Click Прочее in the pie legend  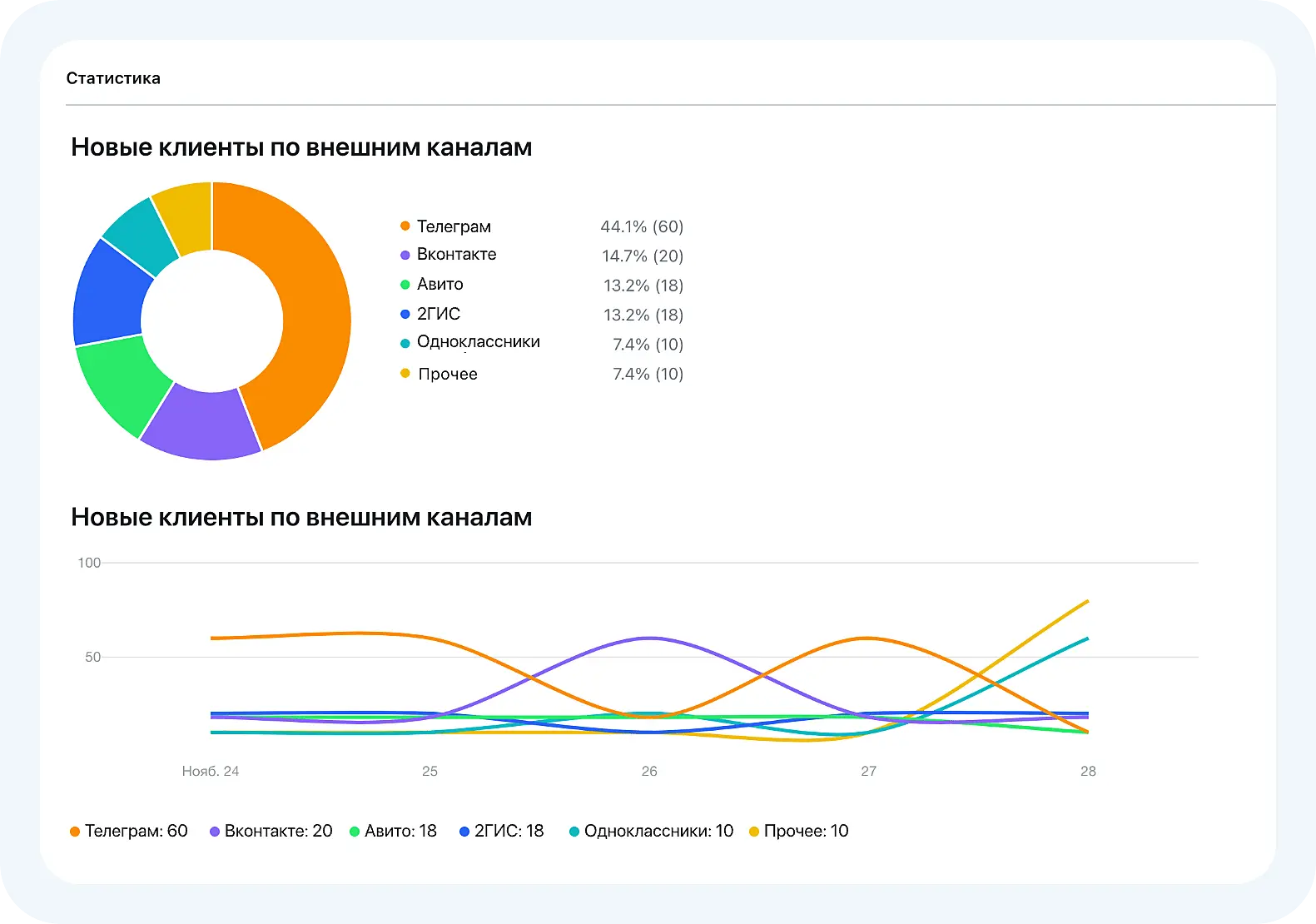pos(447,375)
